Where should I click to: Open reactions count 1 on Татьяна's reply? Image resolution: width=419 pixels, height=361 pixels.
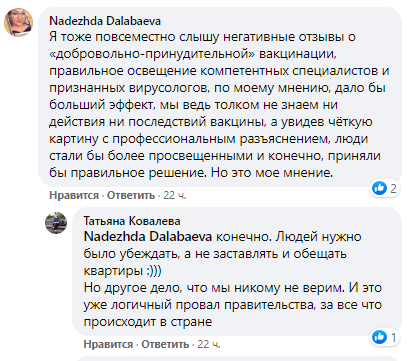pos(393,338)
